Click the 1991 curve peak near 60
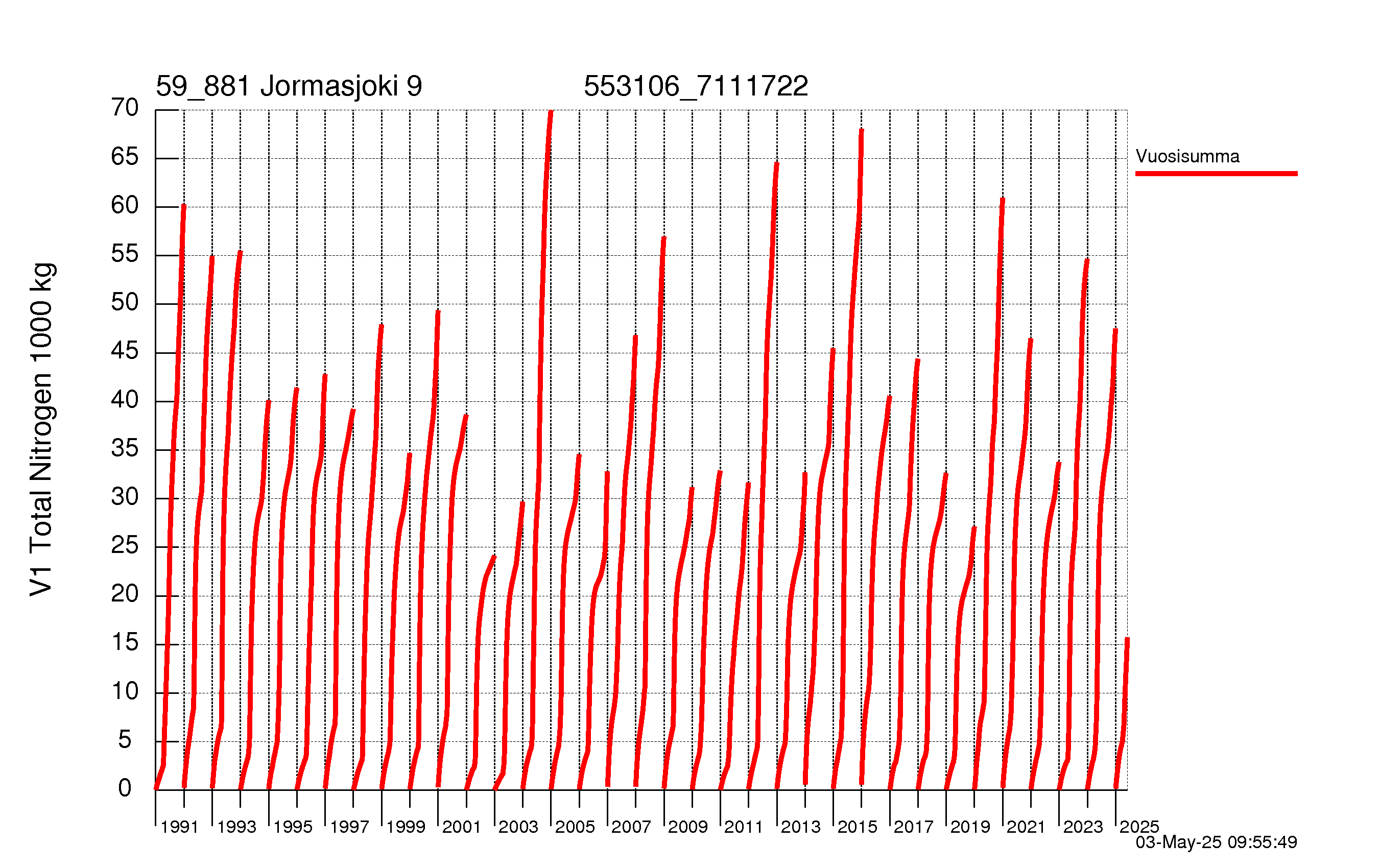This screenshot has height=868, width=1379. coord(183,207)
